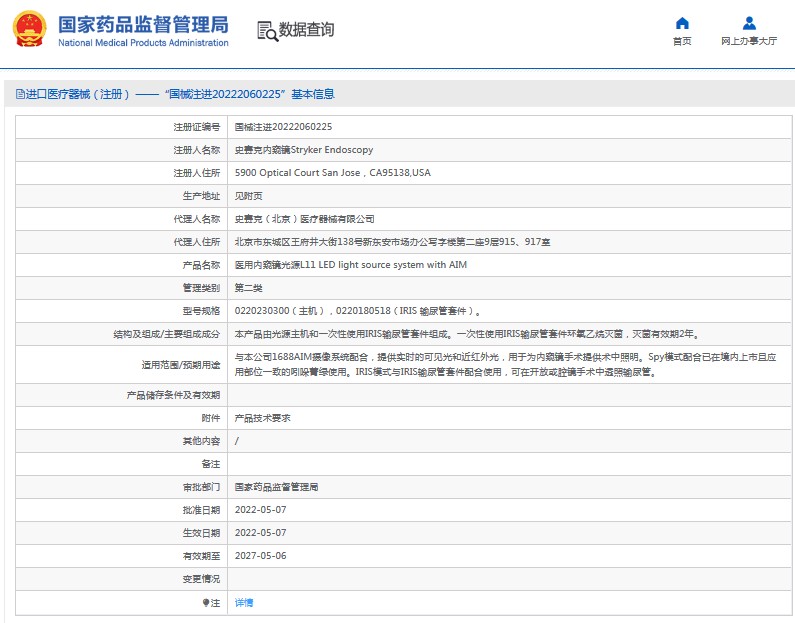Click the 备注 label

[x=211, y=464]
